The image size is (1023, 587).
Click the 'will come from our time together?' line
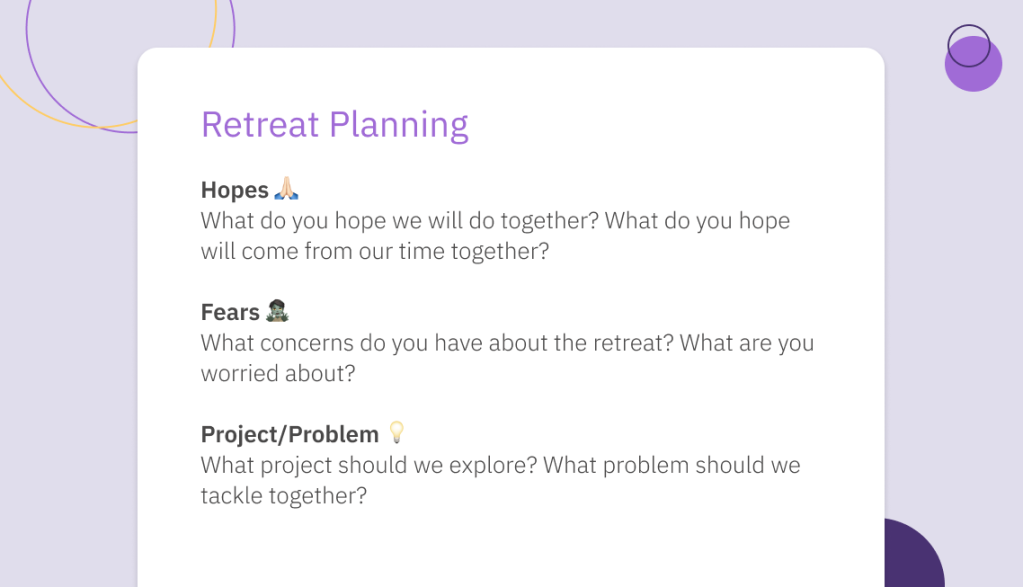click(375, 251)
